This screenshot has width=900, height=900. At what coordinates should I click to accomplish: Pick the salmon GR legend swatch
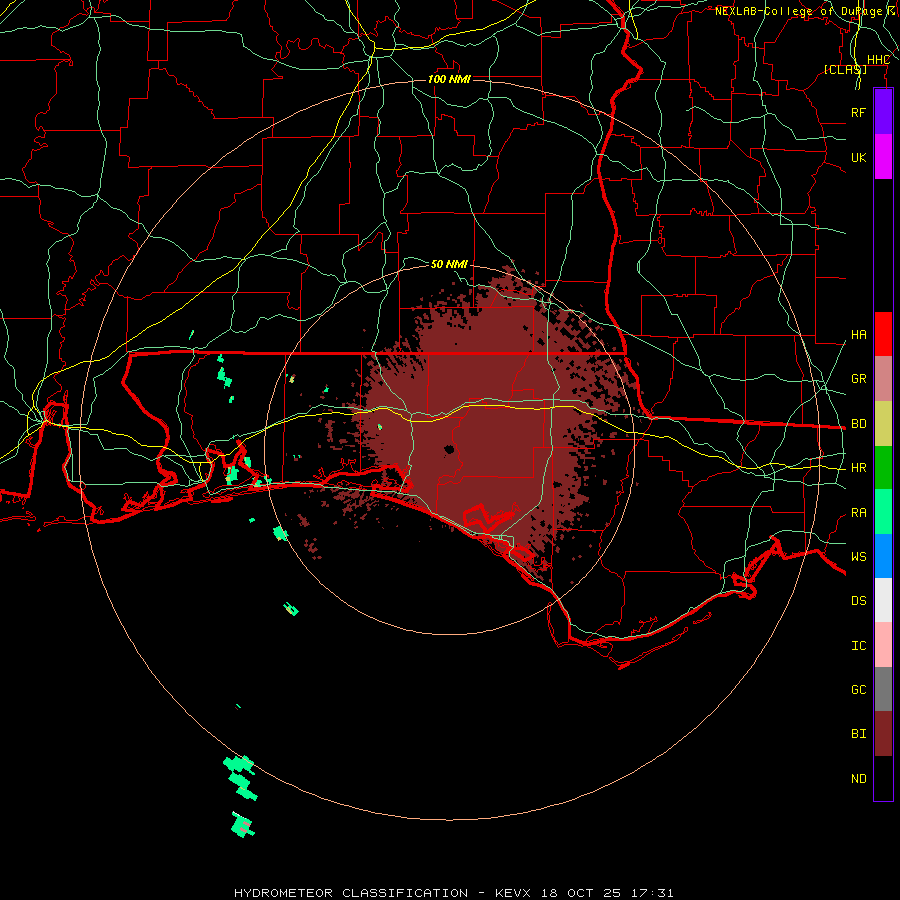pyautogui.click(x=883, y=379)
